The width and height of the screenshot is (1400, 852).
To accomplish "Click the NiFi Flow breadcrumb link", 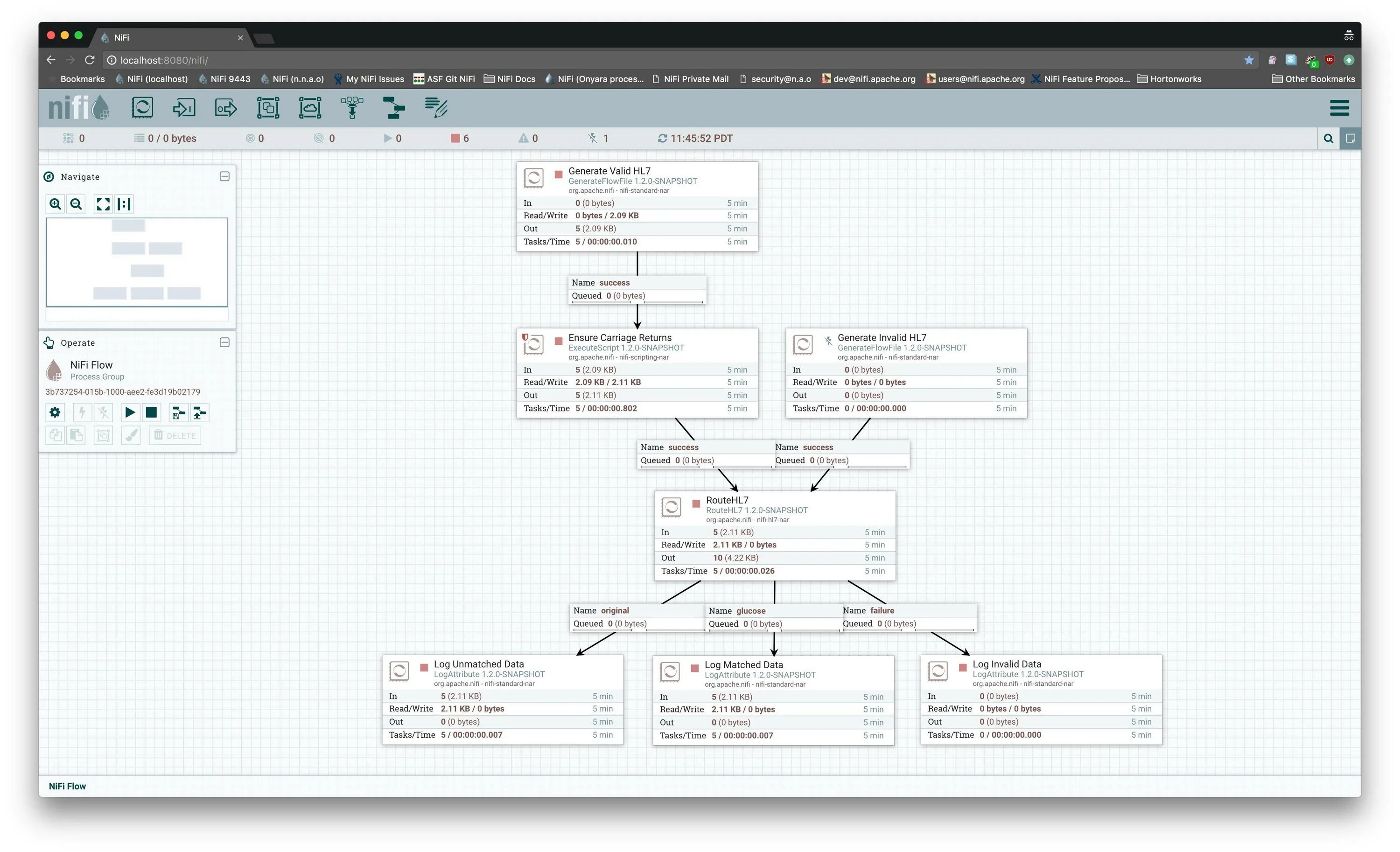I will pos(67,786).
